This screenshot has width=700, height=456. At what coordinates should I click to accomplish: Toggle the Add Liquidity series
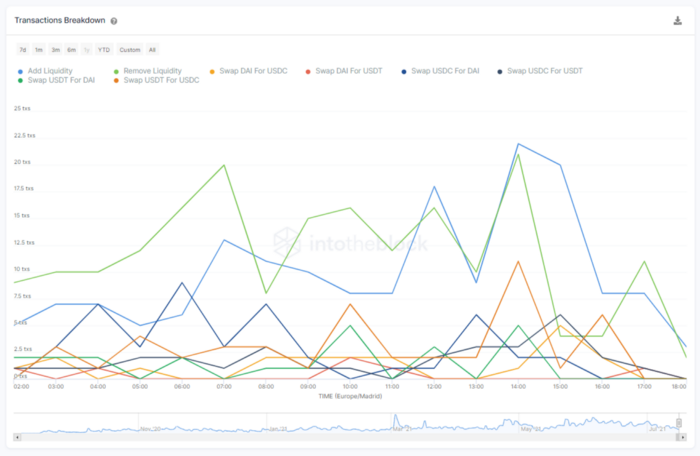coord(48,71)
